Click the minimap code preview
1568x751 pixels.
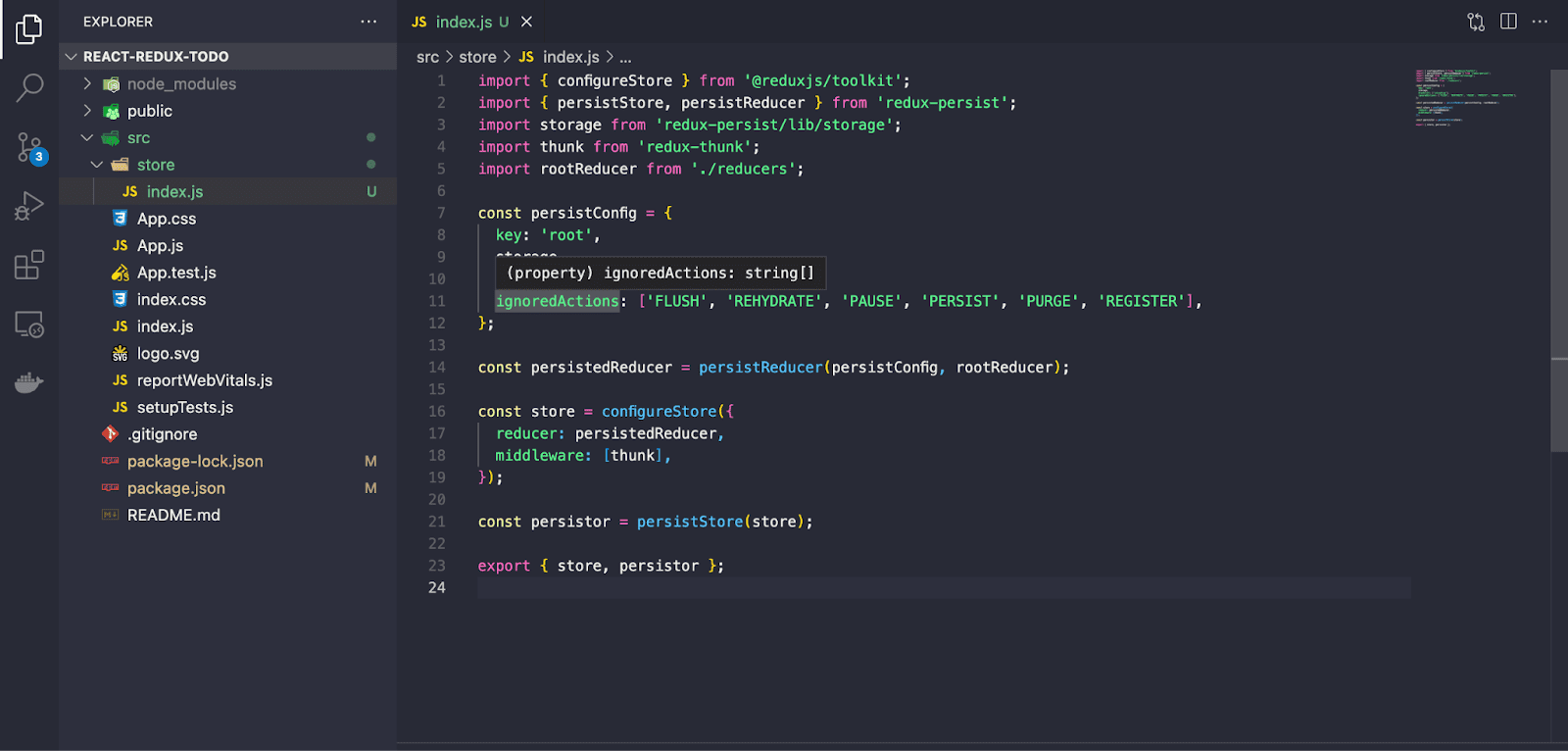tap(1464, 98)
